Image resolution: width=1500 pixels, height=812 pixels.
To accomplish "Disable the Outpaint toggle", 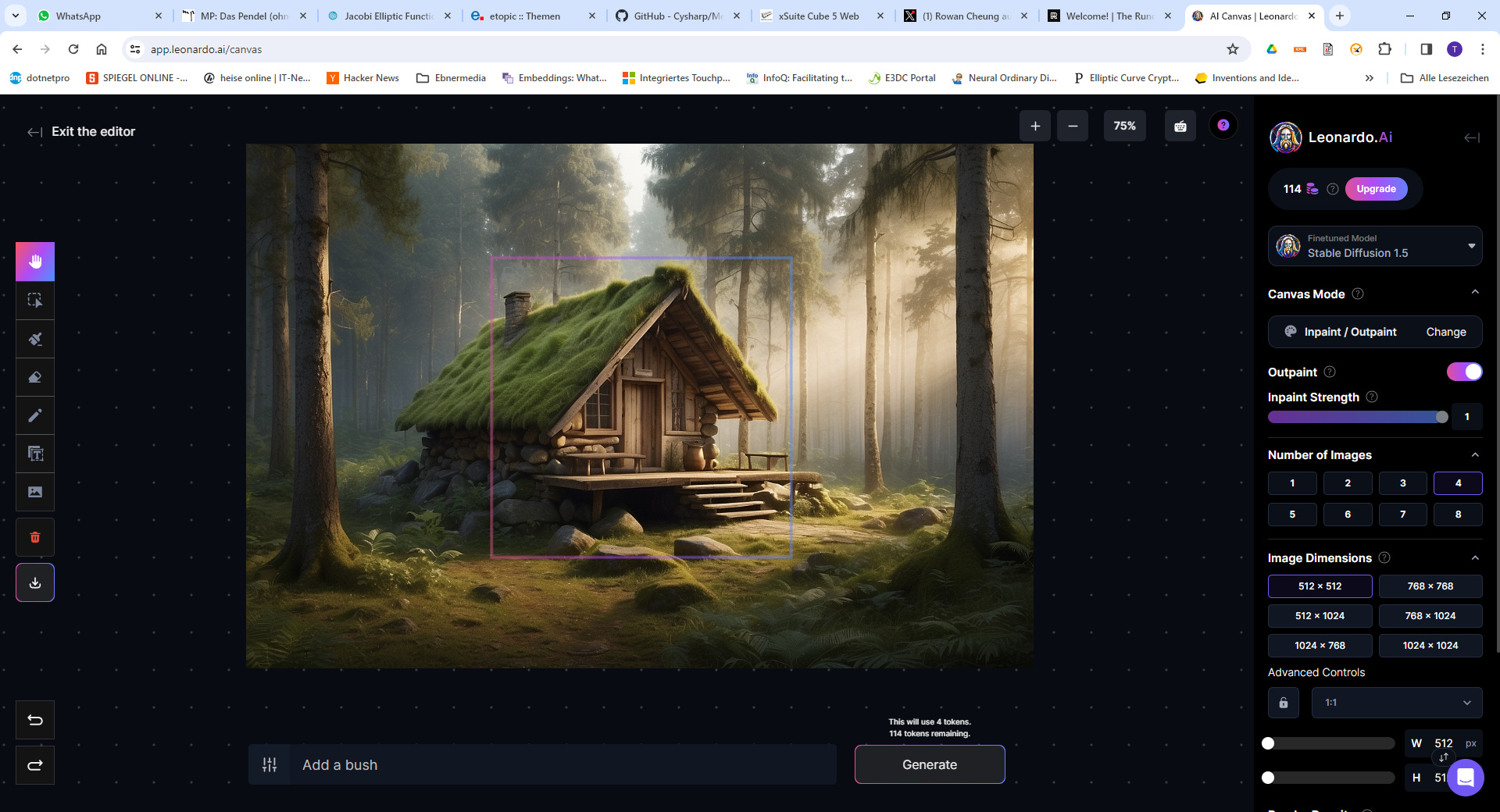I will tap(1465, 372).
